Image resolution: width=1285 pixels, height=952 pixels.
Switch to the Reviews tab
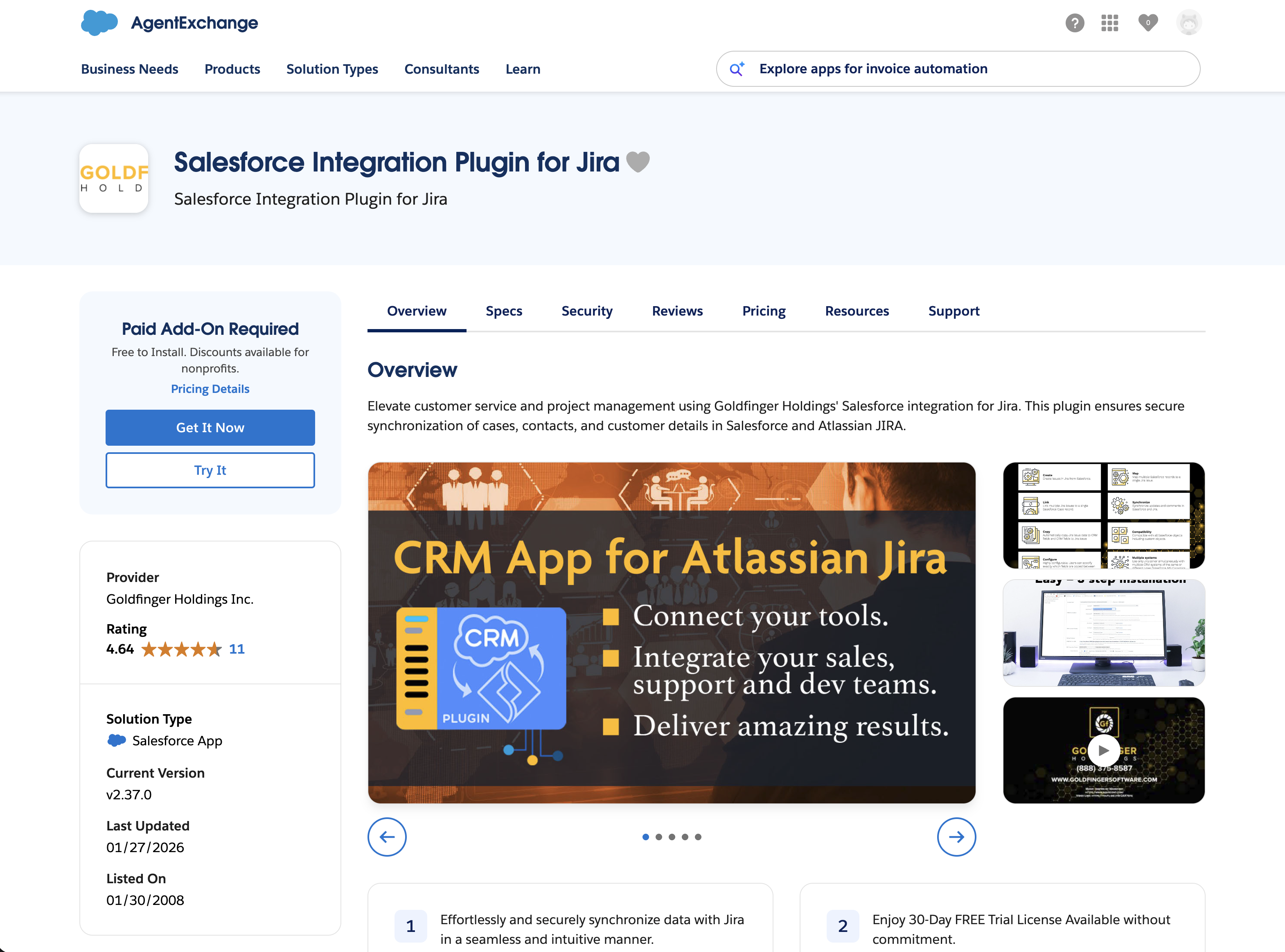point(677,311)
